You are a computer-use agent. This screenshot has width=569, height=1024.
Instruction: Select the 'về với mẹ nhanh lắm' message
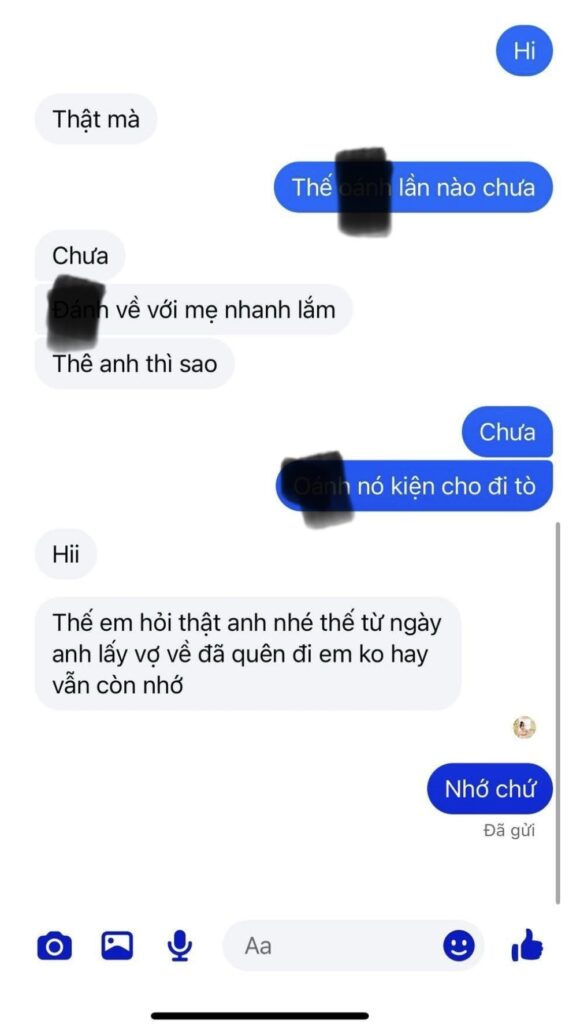click(x=193, y=309)
